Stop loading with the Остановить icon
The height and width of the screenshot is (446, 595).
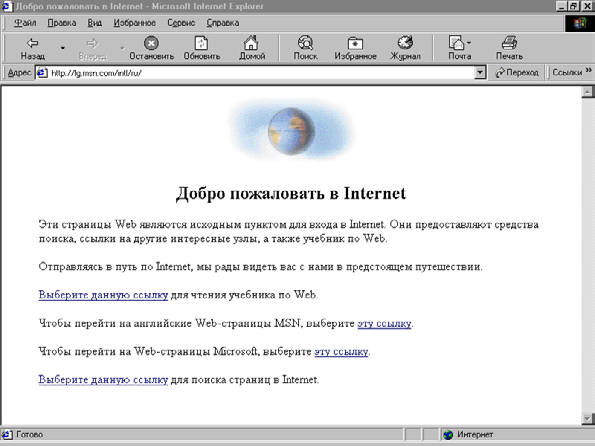[x=151, y=43]
